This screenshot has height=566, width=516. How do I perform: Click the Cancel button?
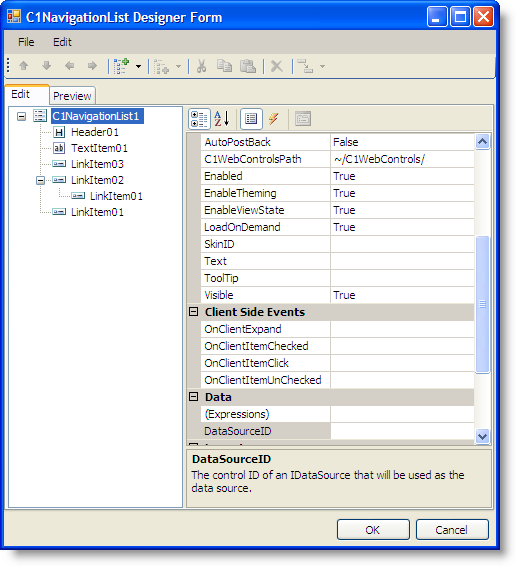click(452, 530)
